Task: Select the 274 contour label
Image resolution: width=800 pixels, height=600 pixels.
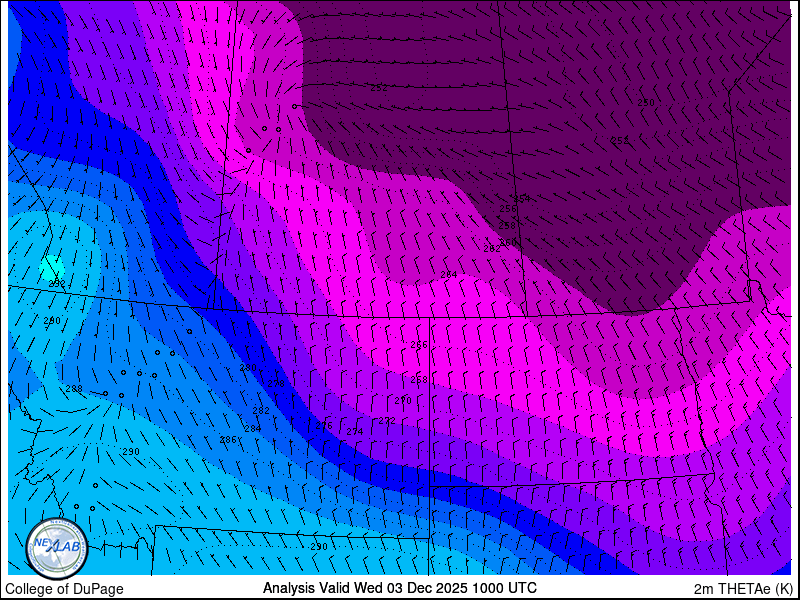Action: tap(355, 432)
